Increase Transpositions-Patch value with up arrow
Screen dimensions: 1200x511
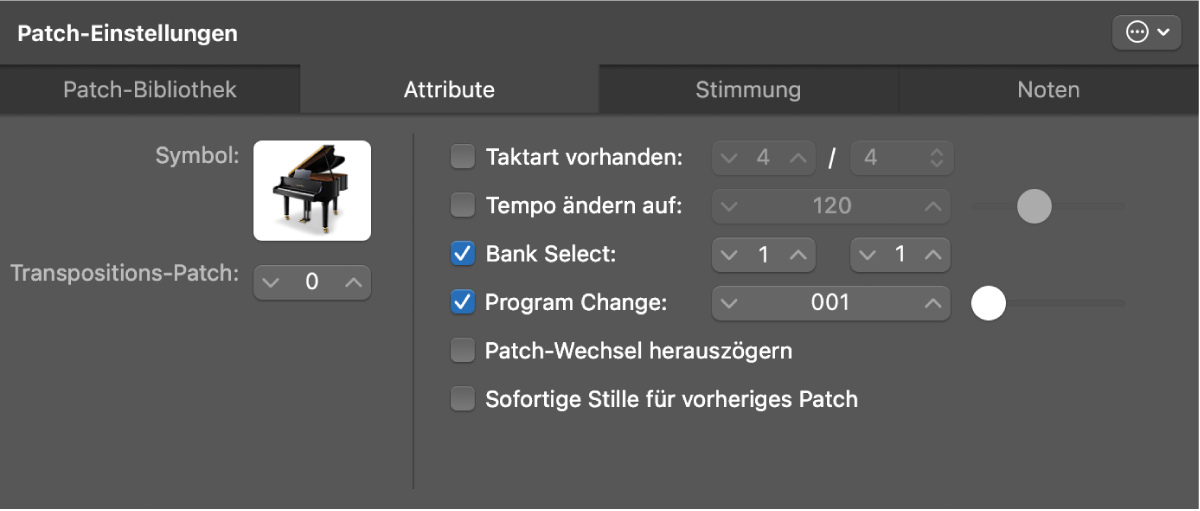click(352, 282)
